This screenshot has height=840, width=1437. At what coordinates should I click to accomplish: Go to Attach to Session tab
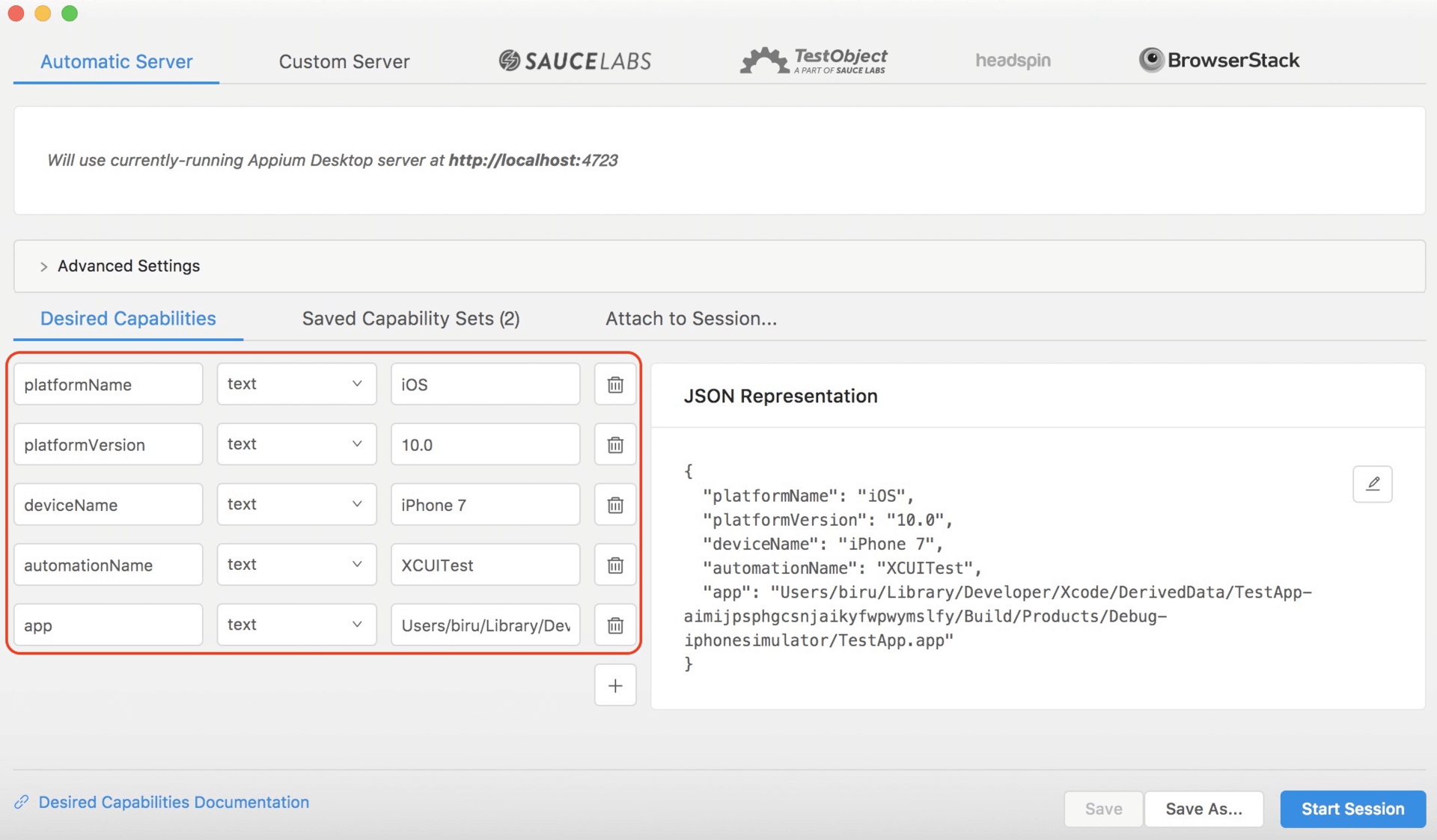[x=691, y=319]
